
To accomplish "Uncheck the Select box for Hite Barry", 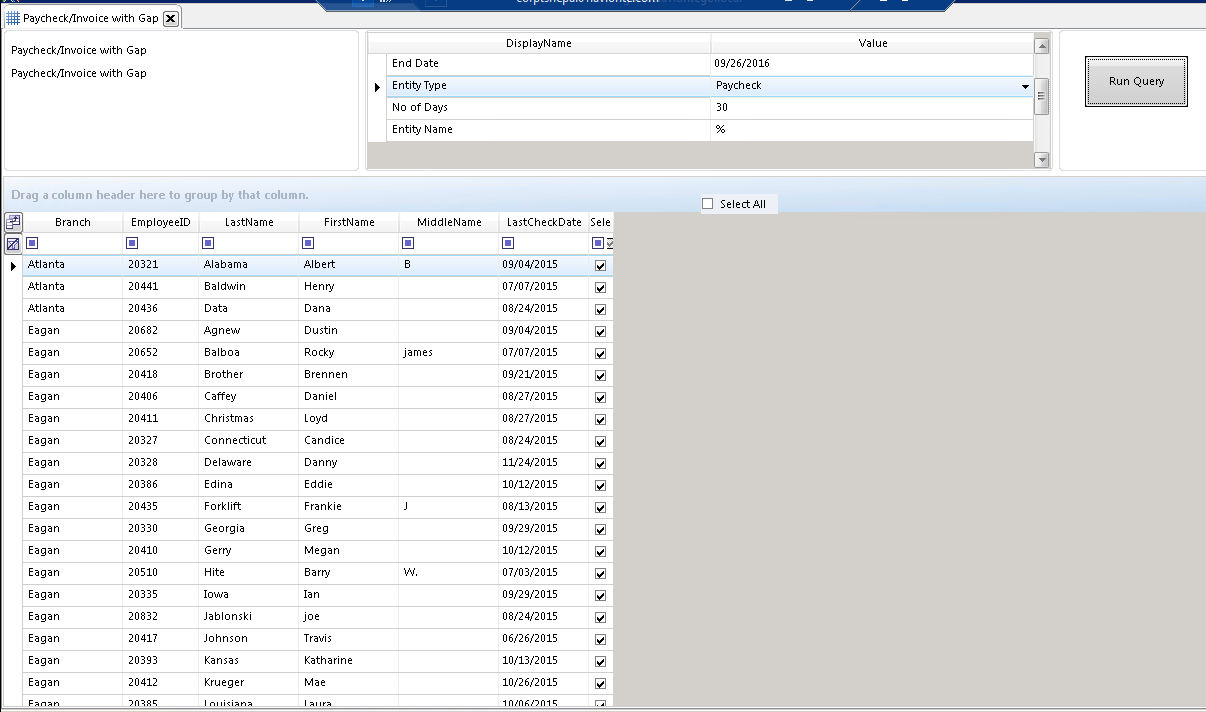I will [x=600, y=574].
